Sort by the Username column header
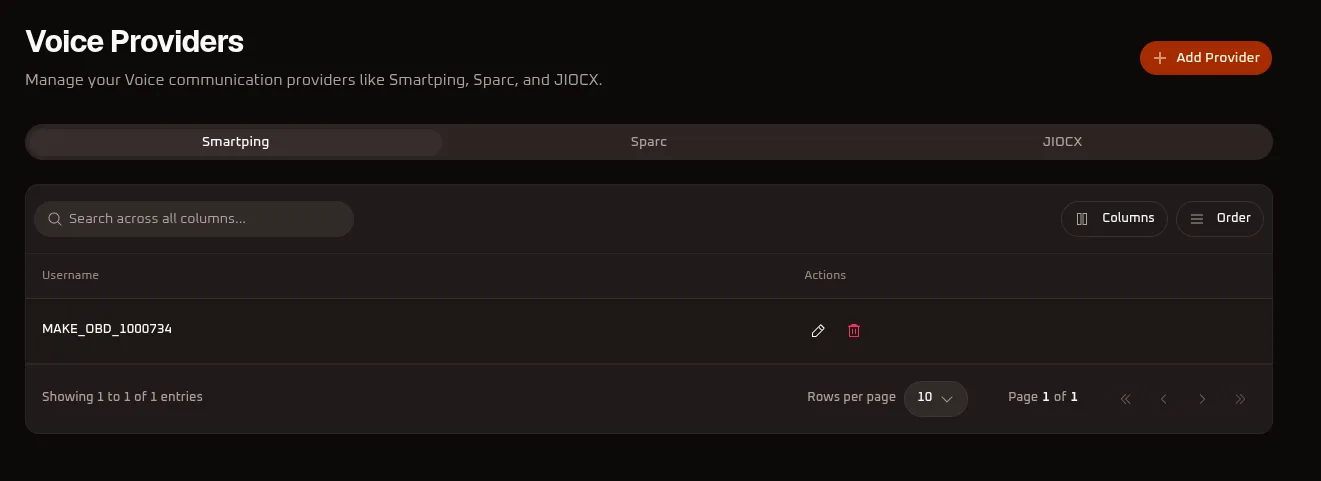The height and width of the screenshot is (481, 1321). point(70,275)
